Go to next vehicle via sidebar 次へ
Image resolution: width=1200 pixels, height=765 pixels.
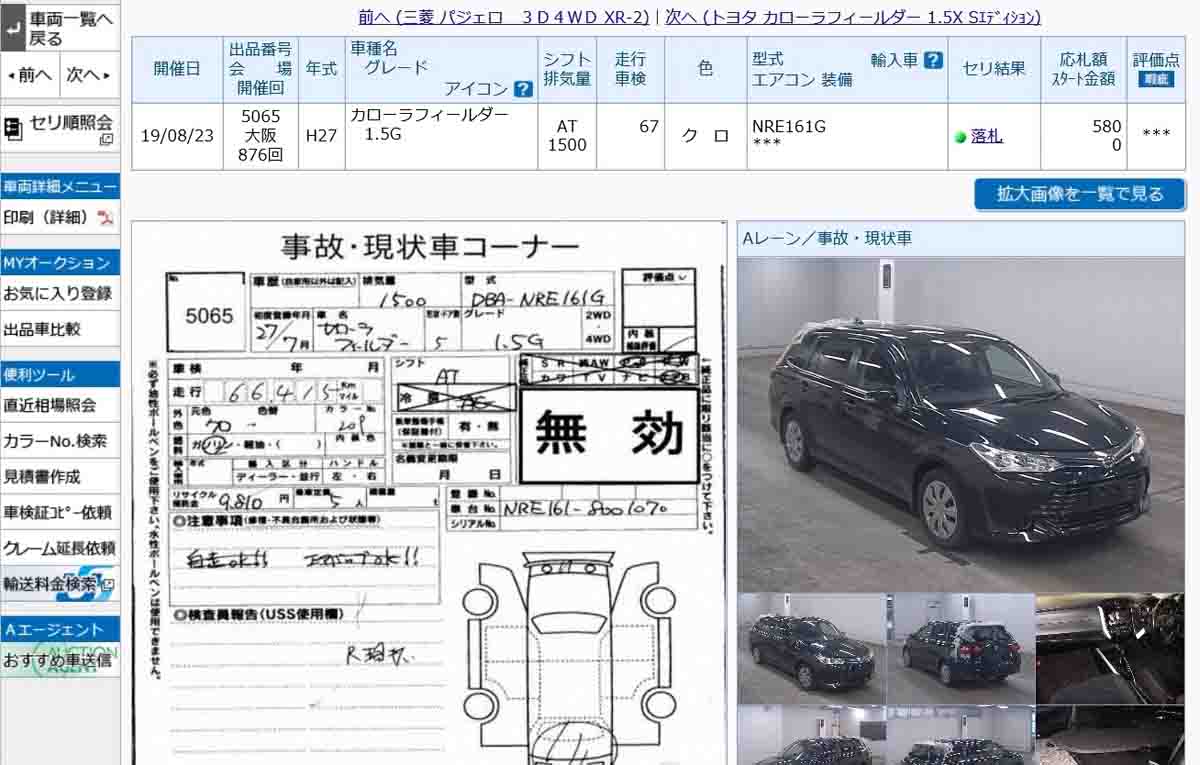coord(89,75)
